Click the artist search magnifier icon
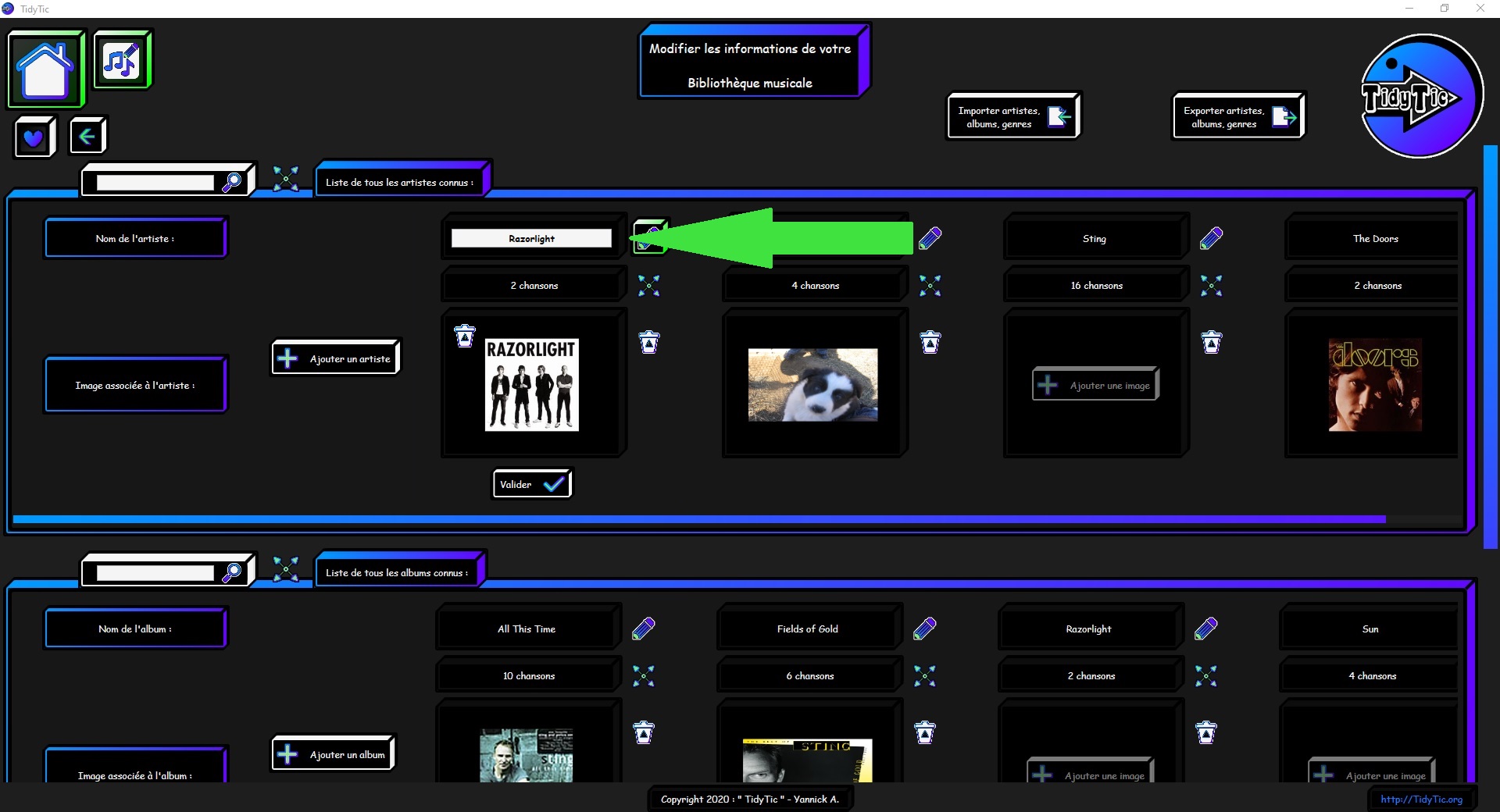This screenshot has width=1500, height=812. 232,182
